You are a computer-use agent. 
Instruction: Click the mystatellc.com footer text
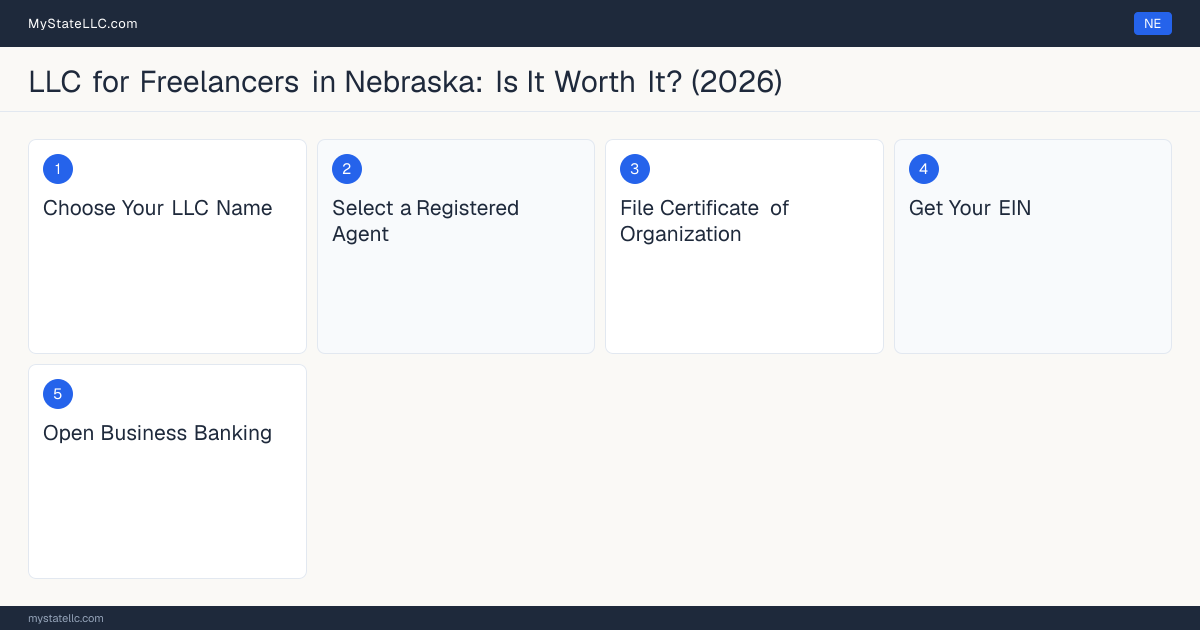coord(66,618)
